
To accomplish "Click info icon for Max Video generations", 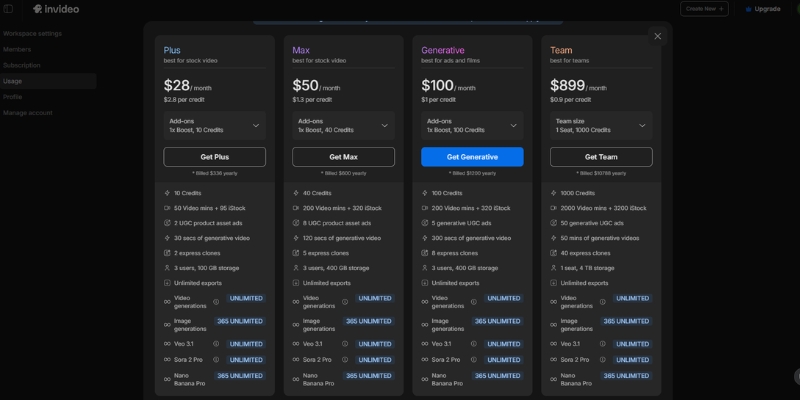I will [345, 302].
